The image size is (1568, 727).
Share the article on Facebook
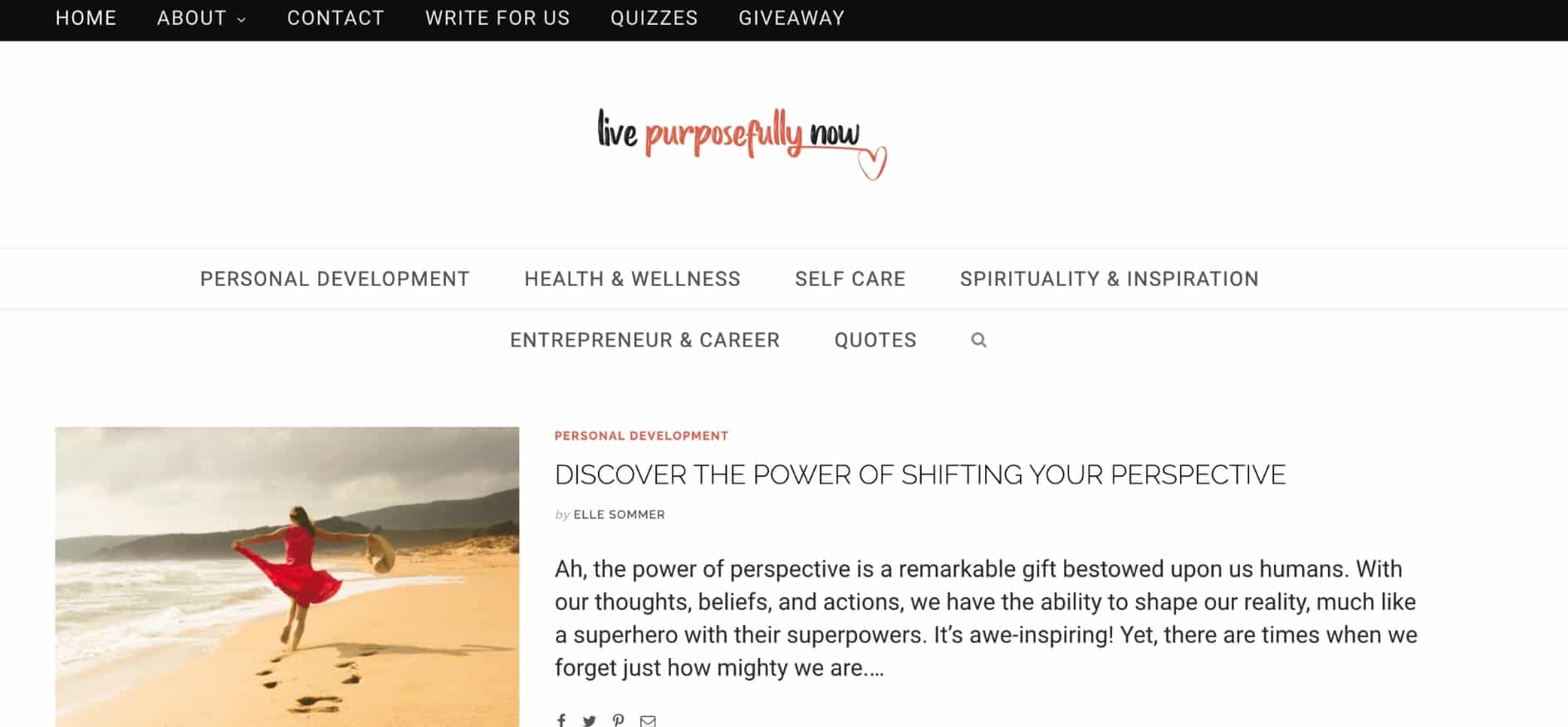click(561, 720)
